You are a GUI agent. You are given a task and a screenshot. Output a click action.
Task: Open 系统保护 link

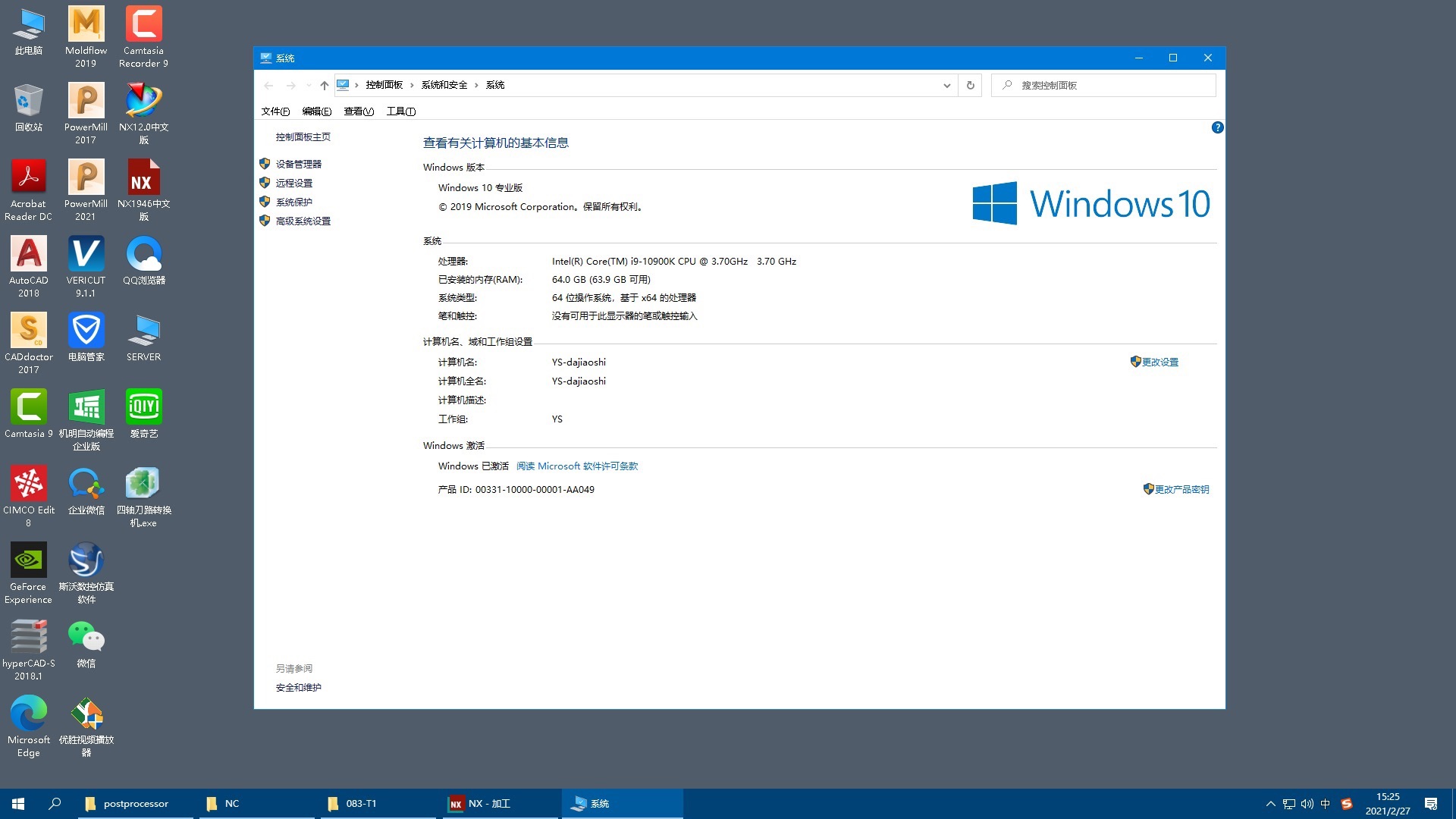[x=293, y=202]
